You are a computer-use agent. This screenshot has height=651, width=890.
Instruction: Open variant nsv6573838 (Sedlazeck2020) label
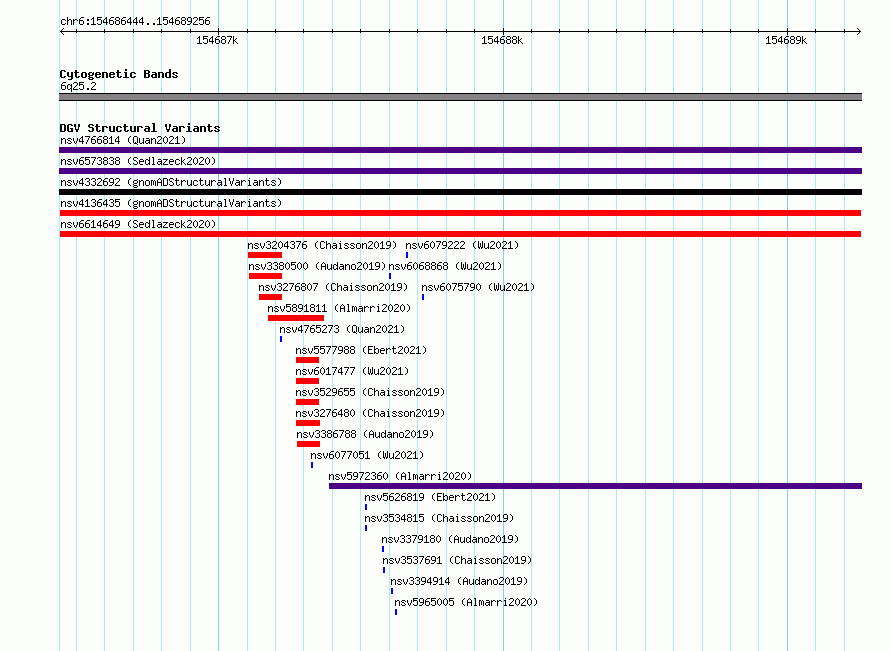click(x=138, y=161)
